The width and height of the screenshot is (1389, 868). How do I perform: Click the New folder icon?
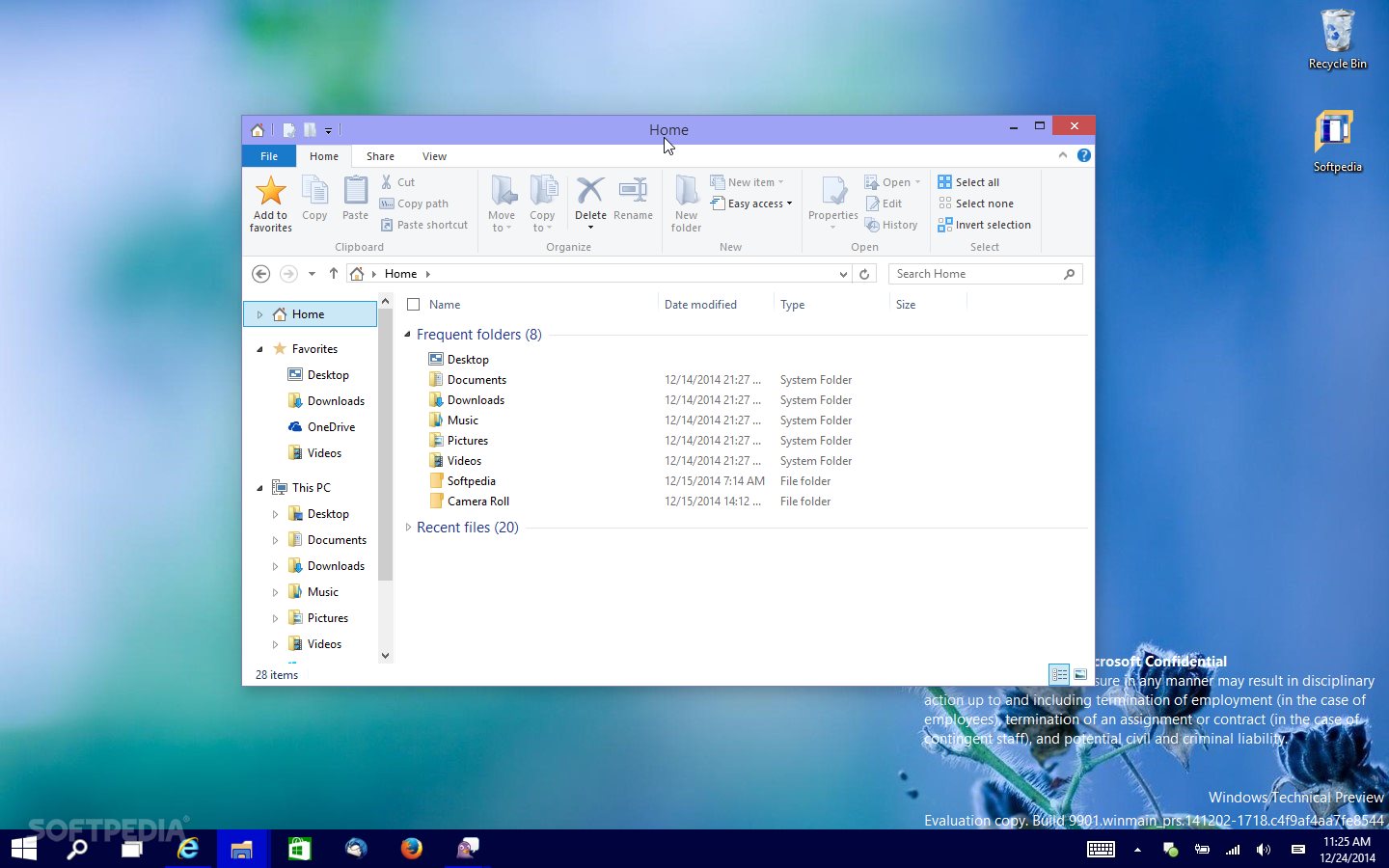(x=686, y=191)
